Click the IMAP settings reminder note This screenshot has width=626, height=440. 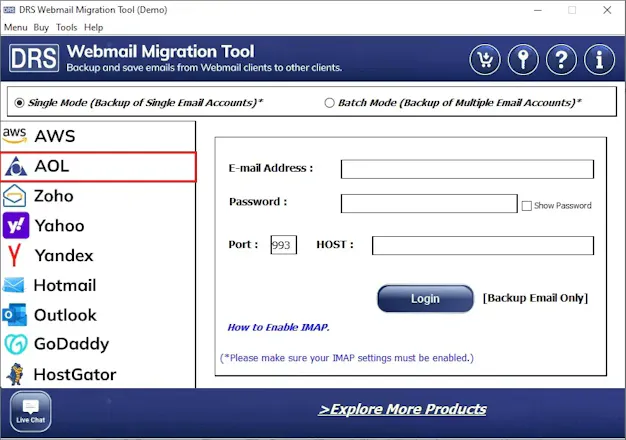pos(347,358)
